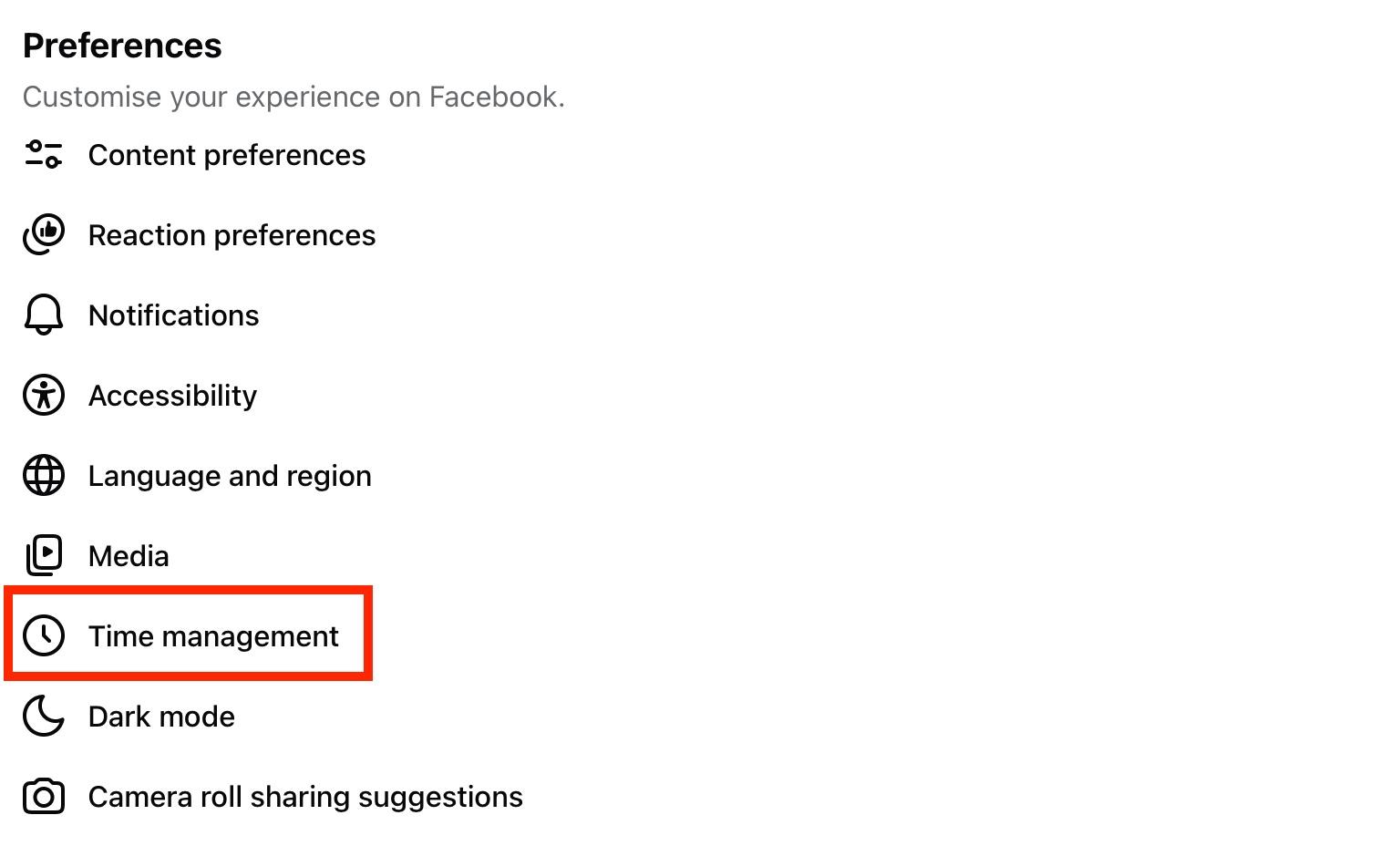Open the Time management label
The height and width of the screenshot is (846, 1400).
(213, 636)
